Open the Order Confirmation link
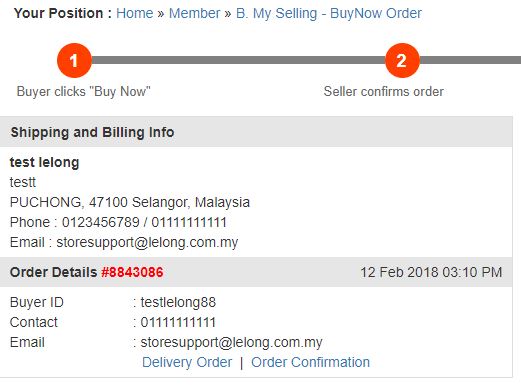Screen dimensions: 521x392 click(x=310, y=362)
